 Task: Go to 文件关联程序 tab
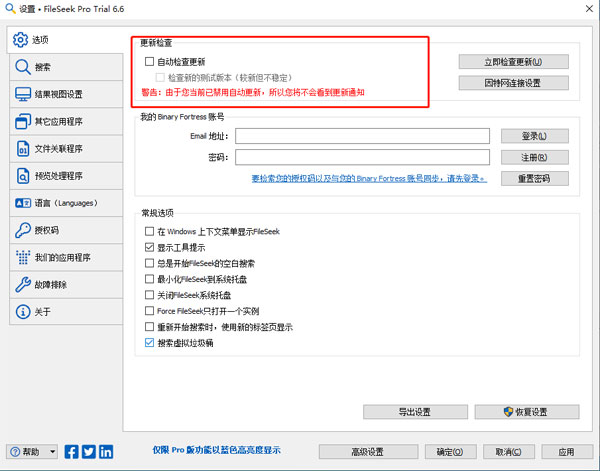coord(66,148)
